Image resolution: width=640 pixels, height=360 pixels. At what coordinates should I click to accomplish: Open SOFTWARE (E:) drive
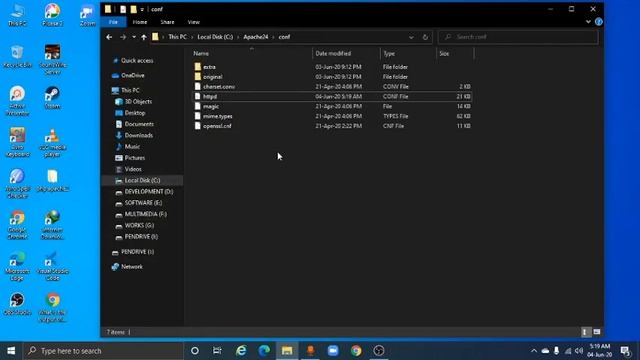143,202
